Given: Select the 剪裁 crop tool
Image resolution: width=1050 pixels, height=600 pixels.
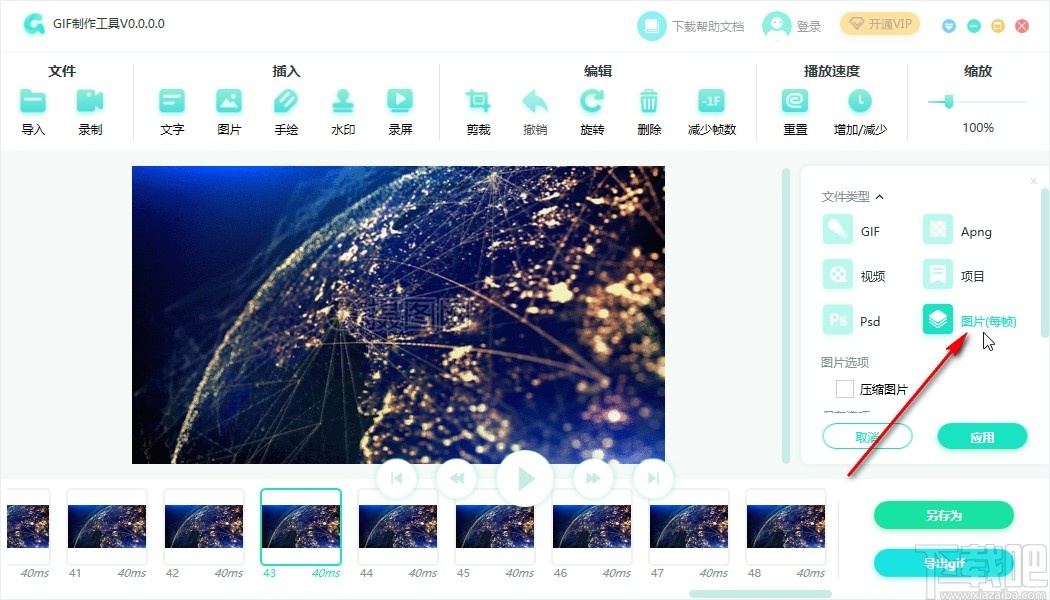Looking at the screenshot, I should (x=478, y=102).
